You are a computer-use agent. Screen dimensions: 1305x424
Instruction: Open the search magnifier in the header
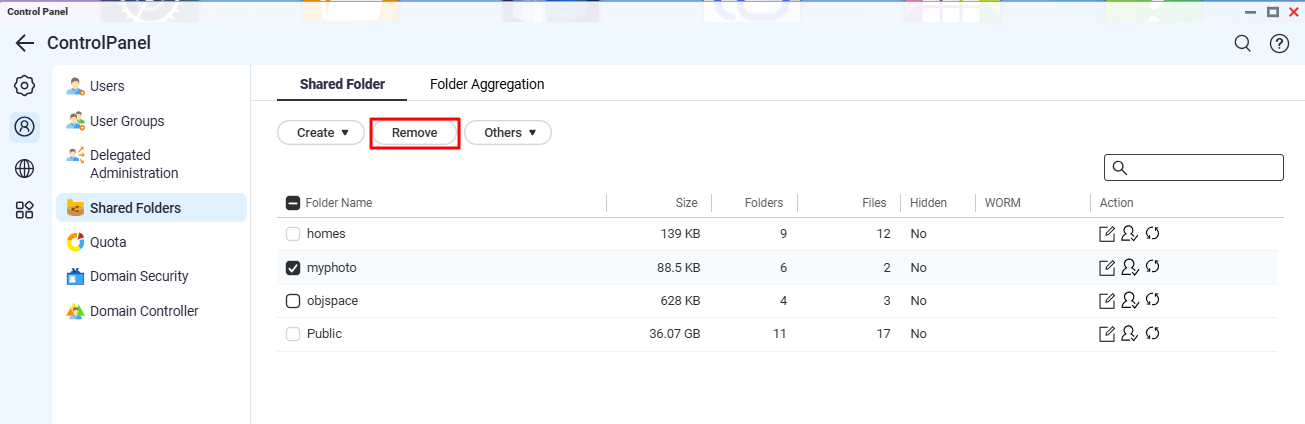[x=1242, y=43]
